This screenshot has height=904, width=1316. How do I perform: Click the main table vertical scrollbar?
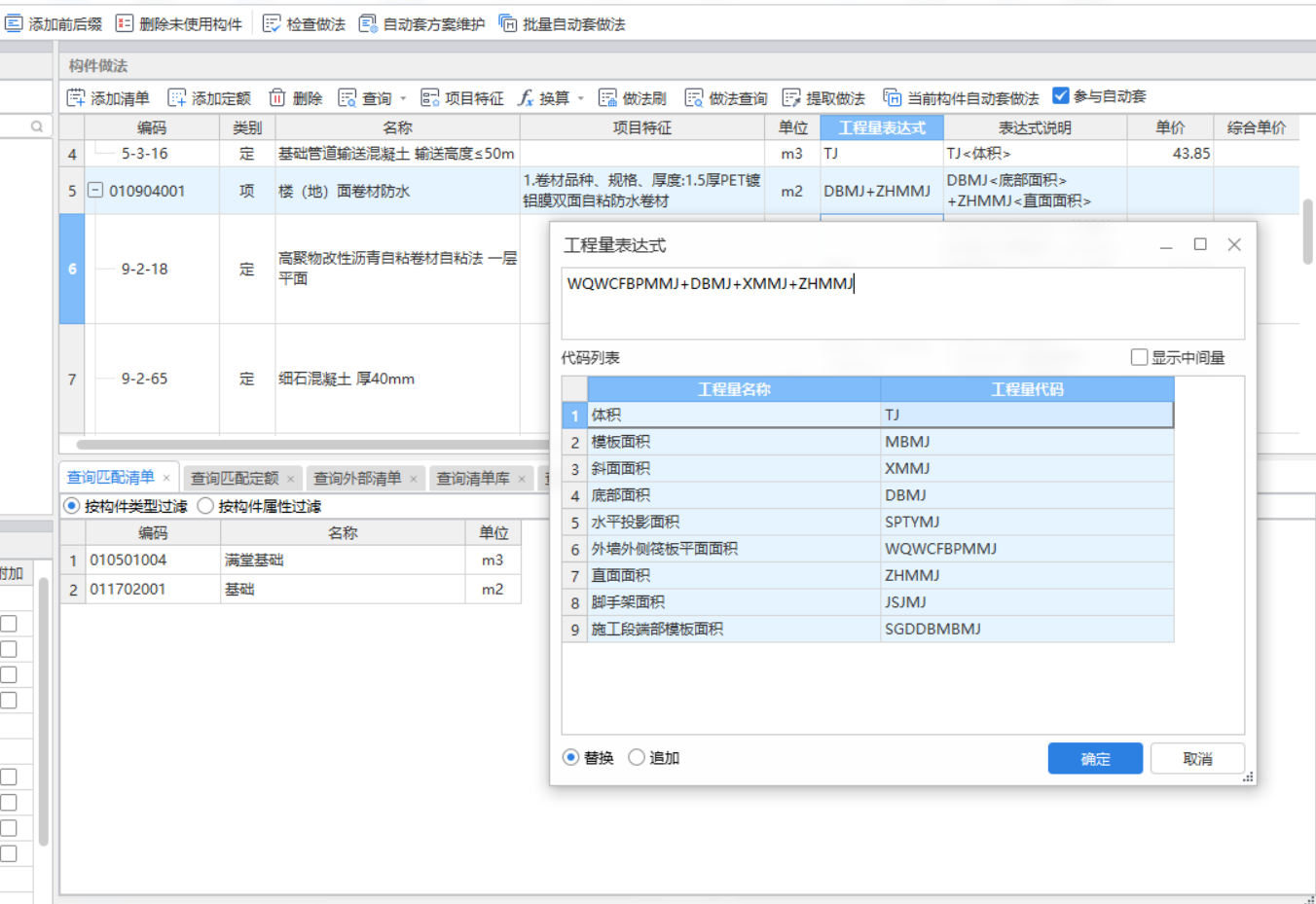(1307, 232)
